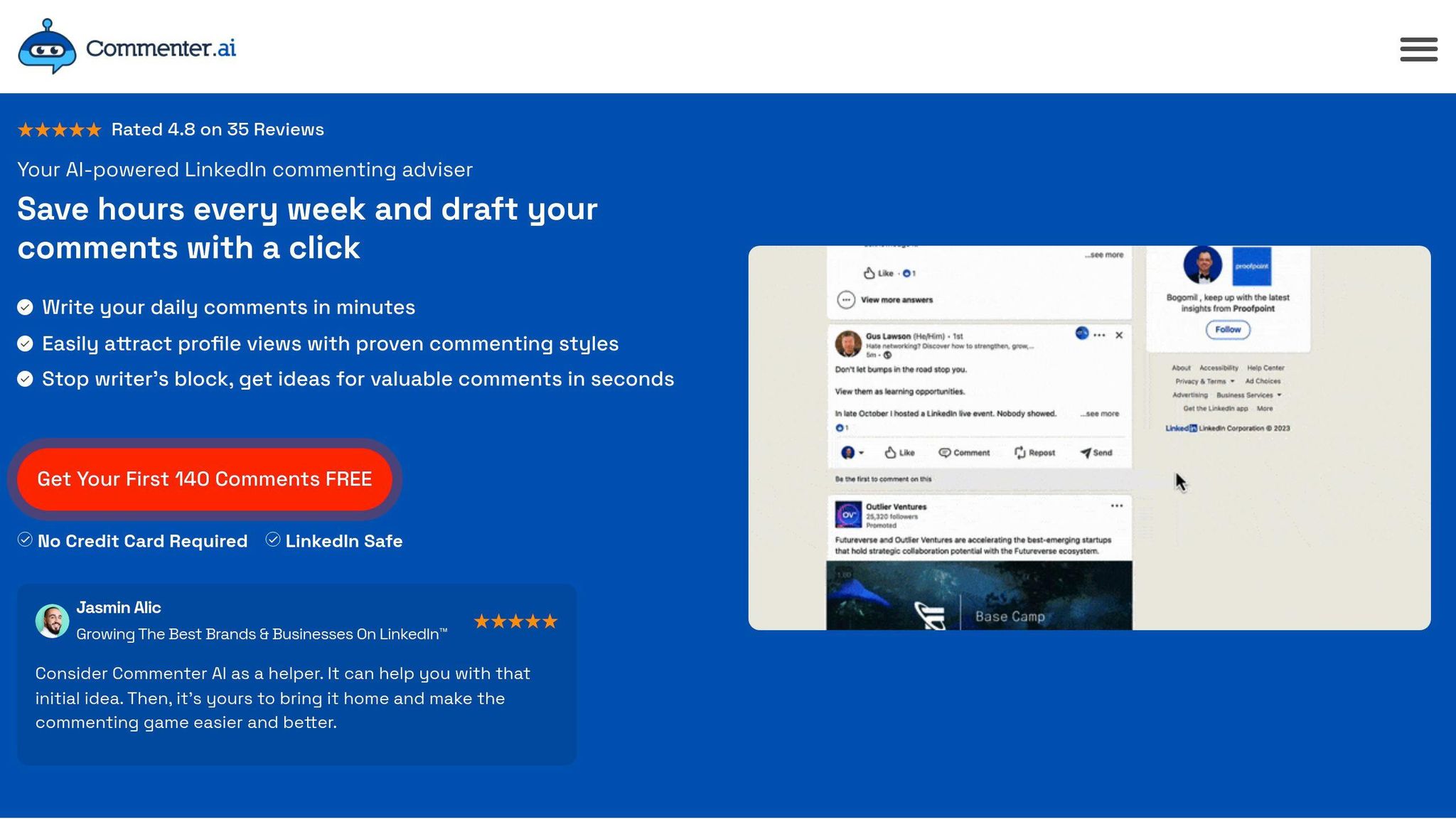The height and width of the screenshot is (819, 1456).
Task: Click the headline 'Save hours every week'
Action: (x=307, y=228)
